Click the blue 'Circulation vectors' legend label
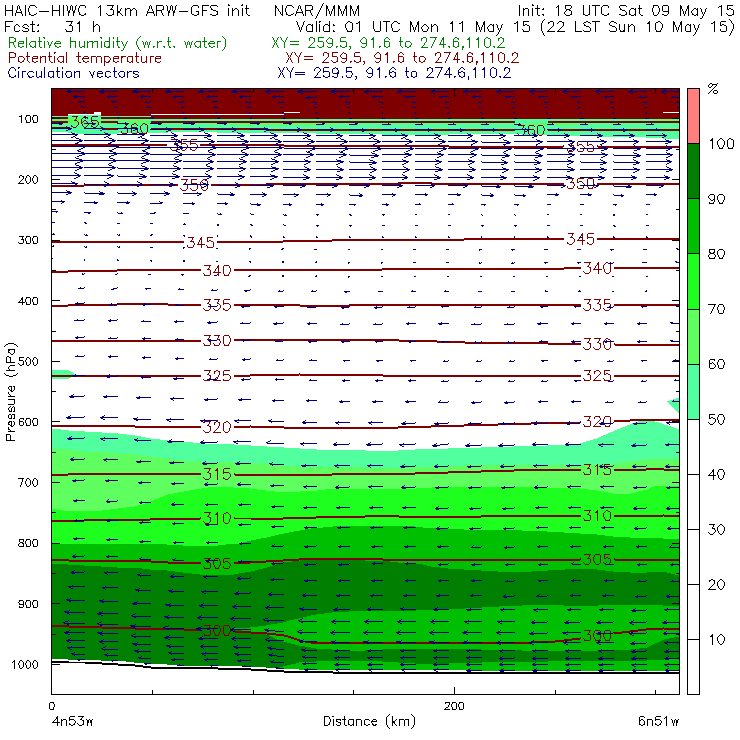 (73, 73)
